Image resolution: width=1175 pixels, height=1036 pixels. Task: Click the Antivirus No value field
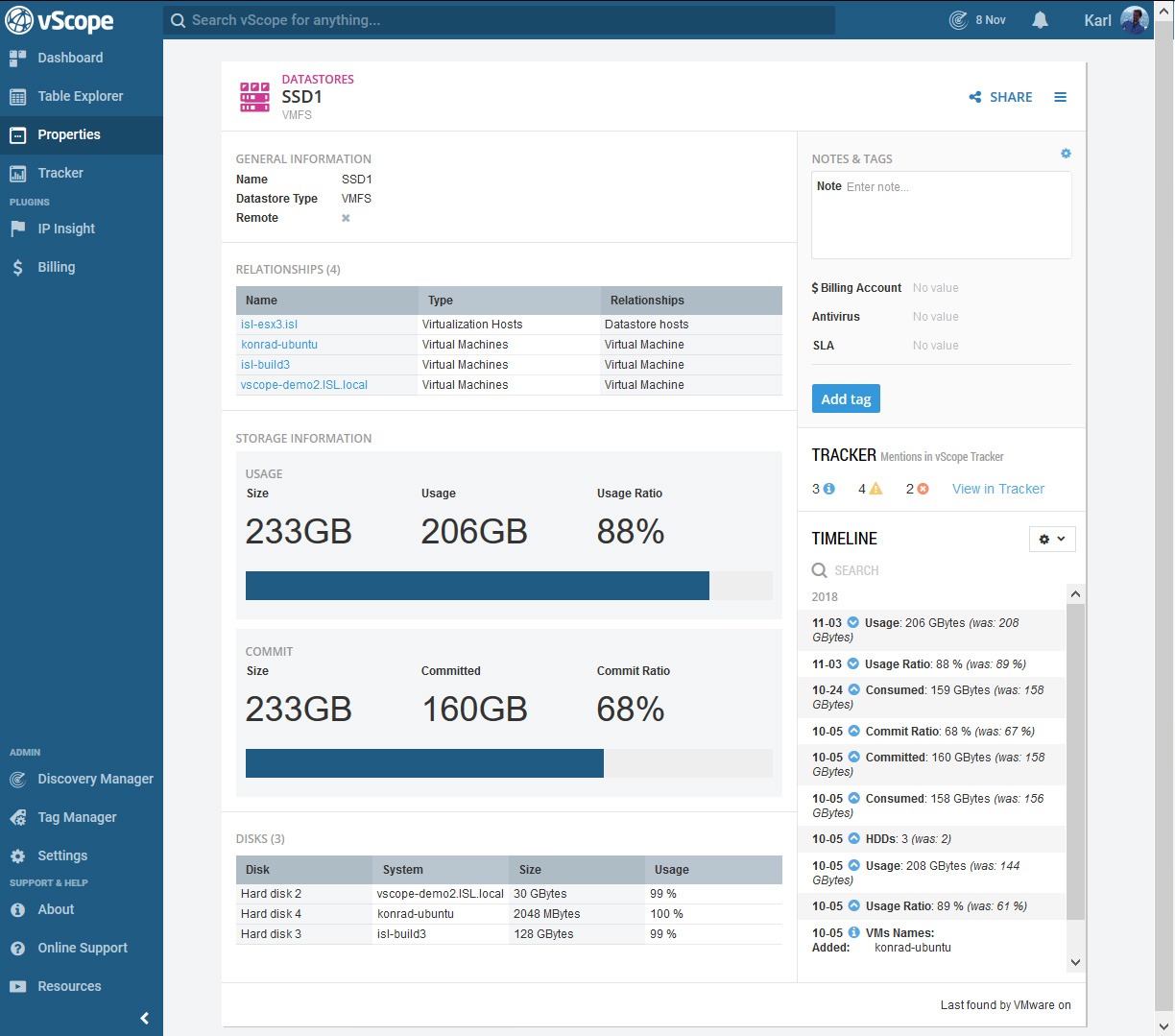tap(936, 317)
